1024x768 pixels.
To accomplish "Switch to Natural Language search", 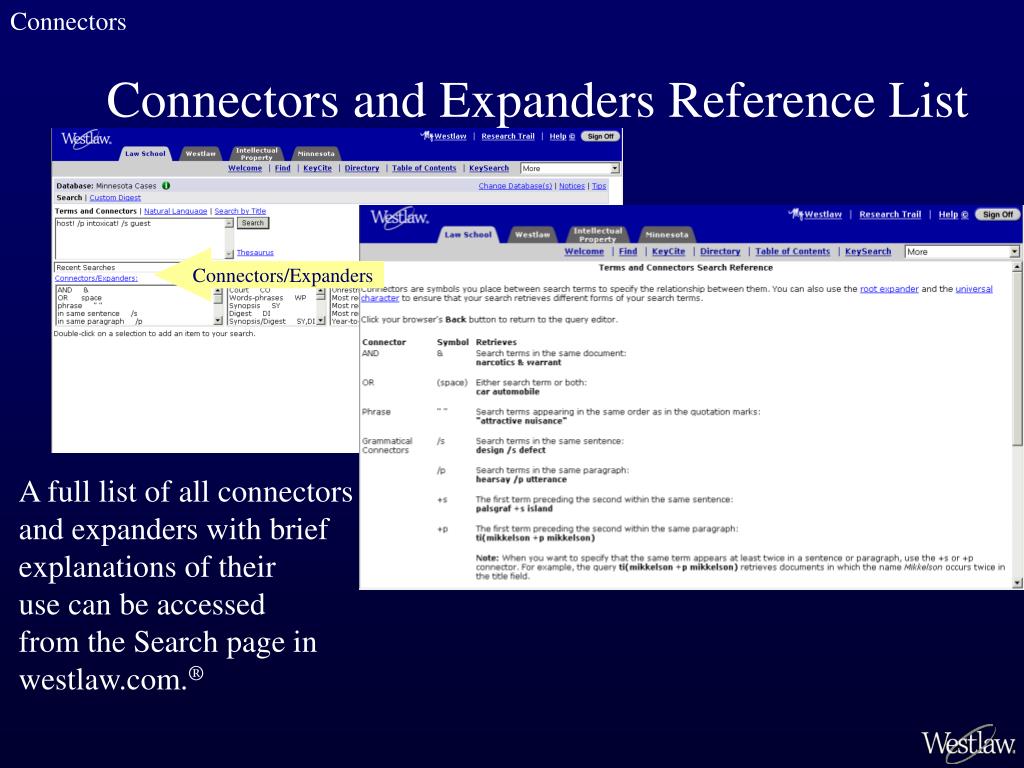I will pyautogui.click(x=175, y=211).
